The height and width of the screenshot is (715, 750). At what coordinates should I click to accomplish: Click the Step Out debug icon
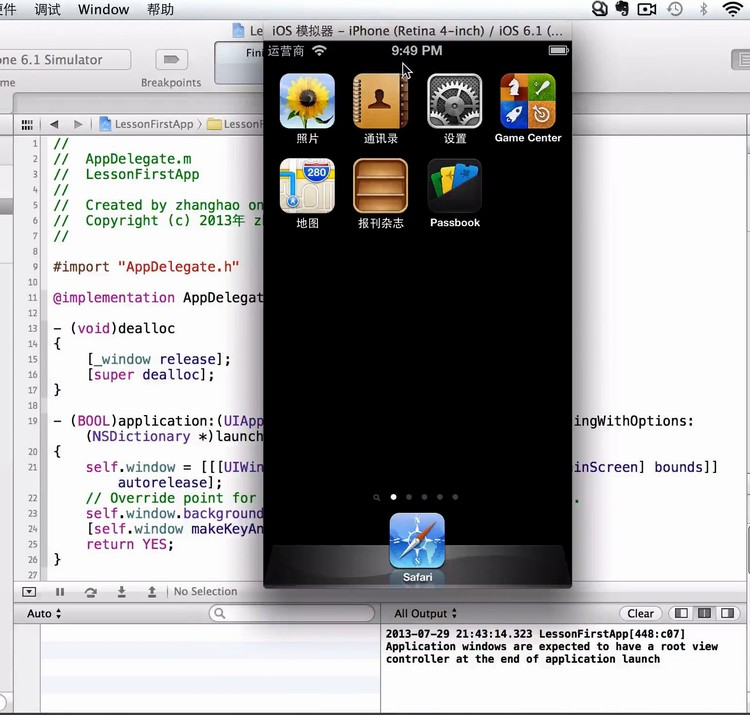tap(152, 592)
